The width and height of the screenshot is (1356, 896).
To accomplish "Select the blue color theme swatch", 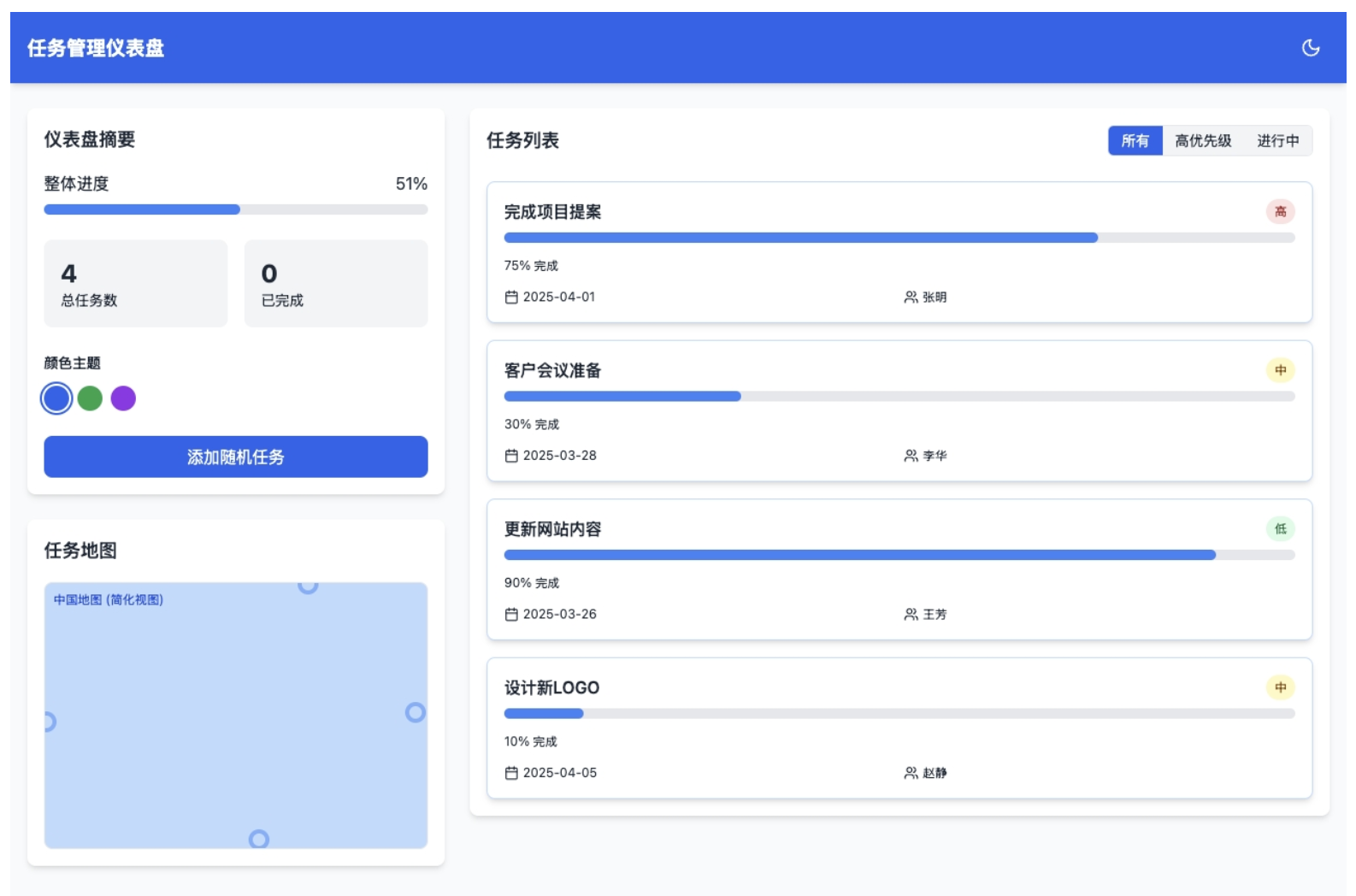I will point(56,398).
